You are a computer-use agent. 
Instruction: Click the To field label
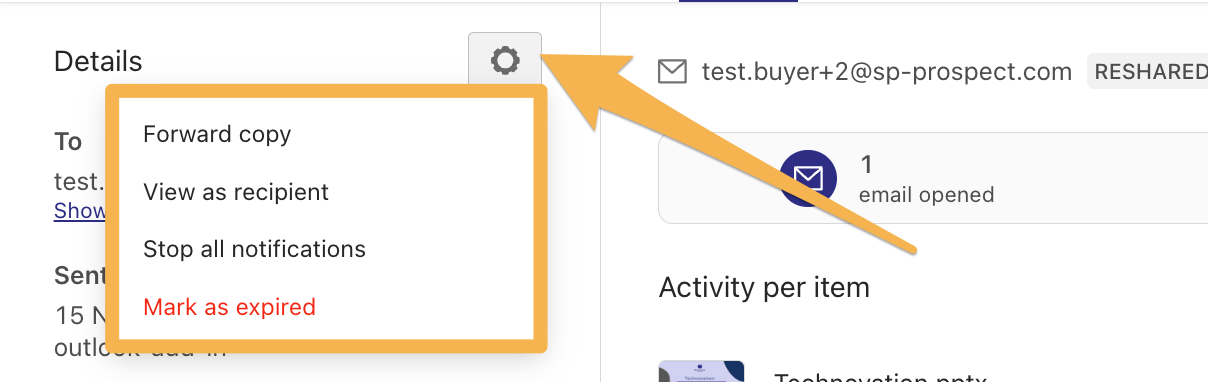(x=68, y=142)
